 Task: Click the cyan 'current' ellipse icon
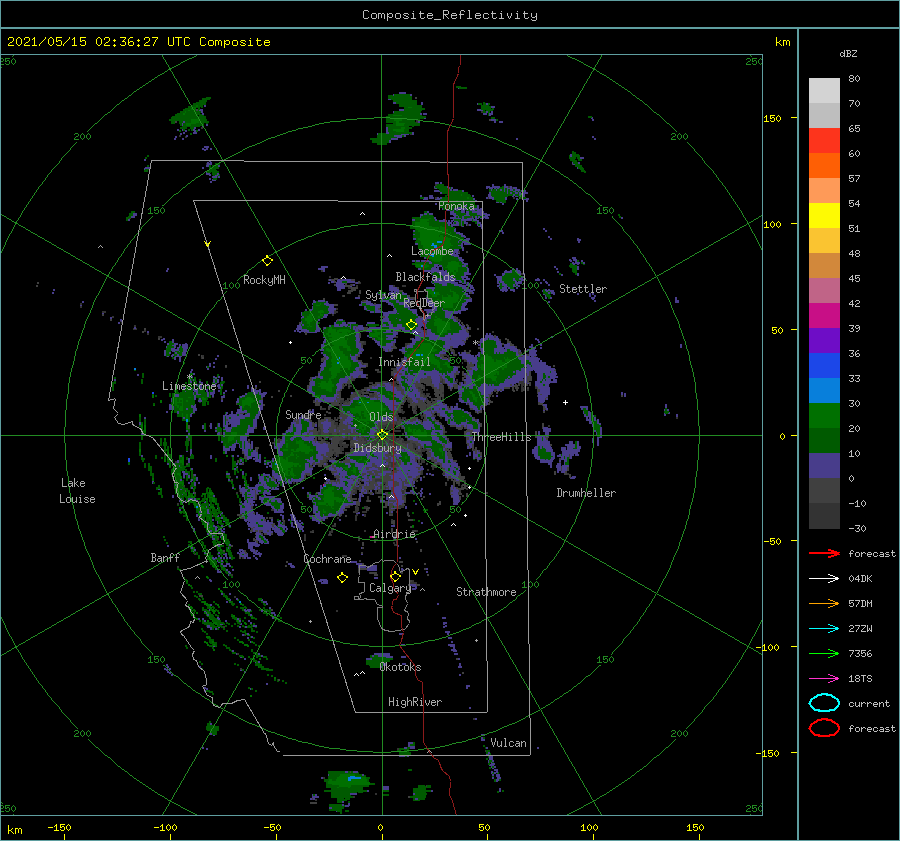point(824,703)
